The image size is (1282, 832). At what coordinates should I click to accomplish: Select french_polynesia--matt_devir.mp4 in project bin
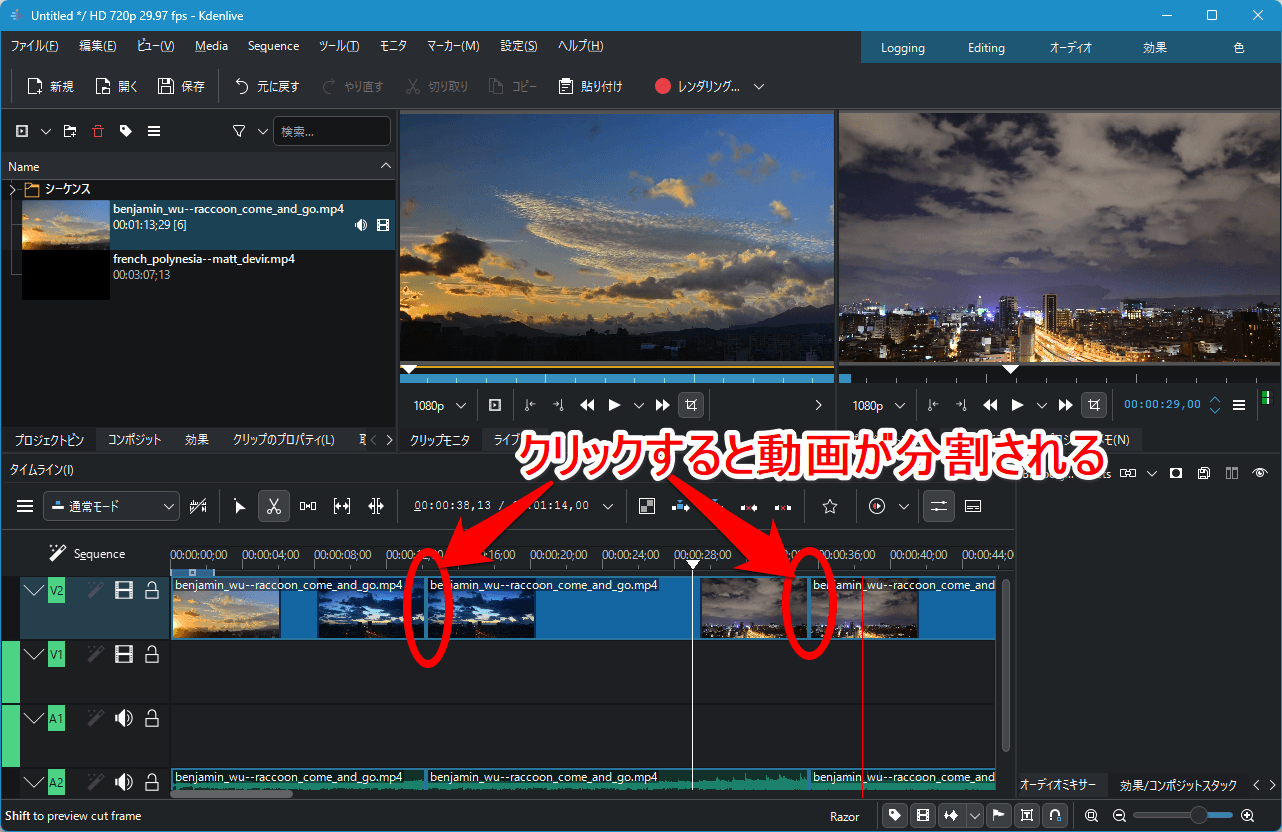pyautogui.click(x=203, y=259)
